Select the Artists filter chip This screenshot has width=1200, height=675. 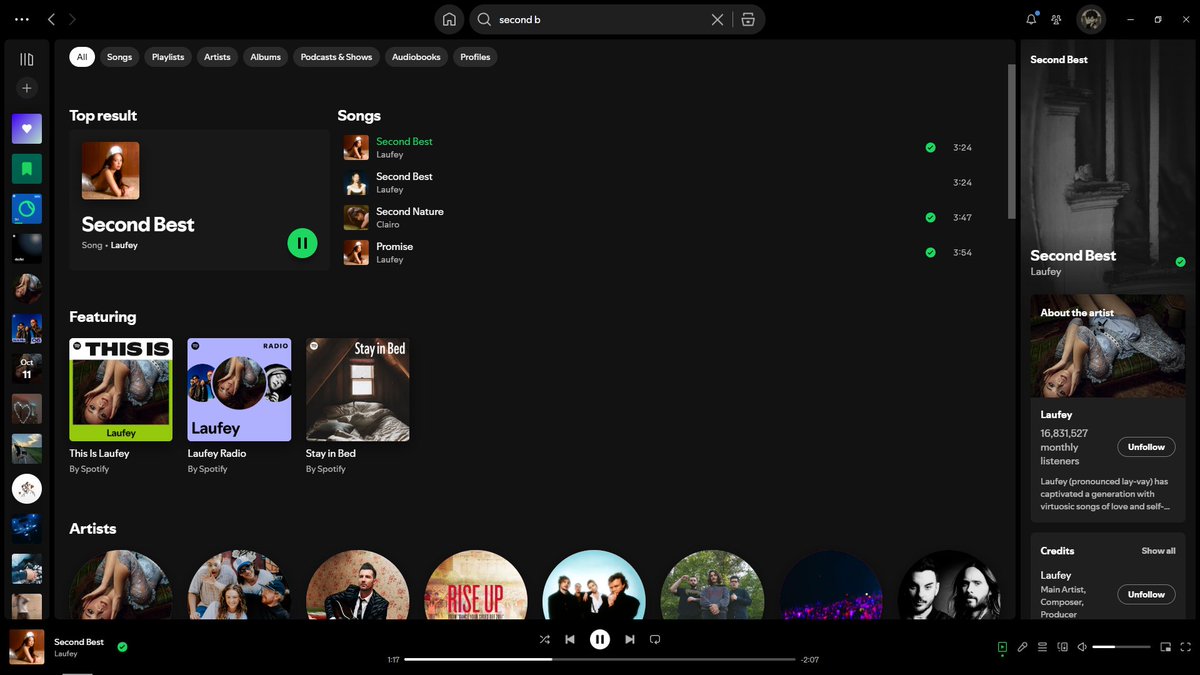click(217, 57)
